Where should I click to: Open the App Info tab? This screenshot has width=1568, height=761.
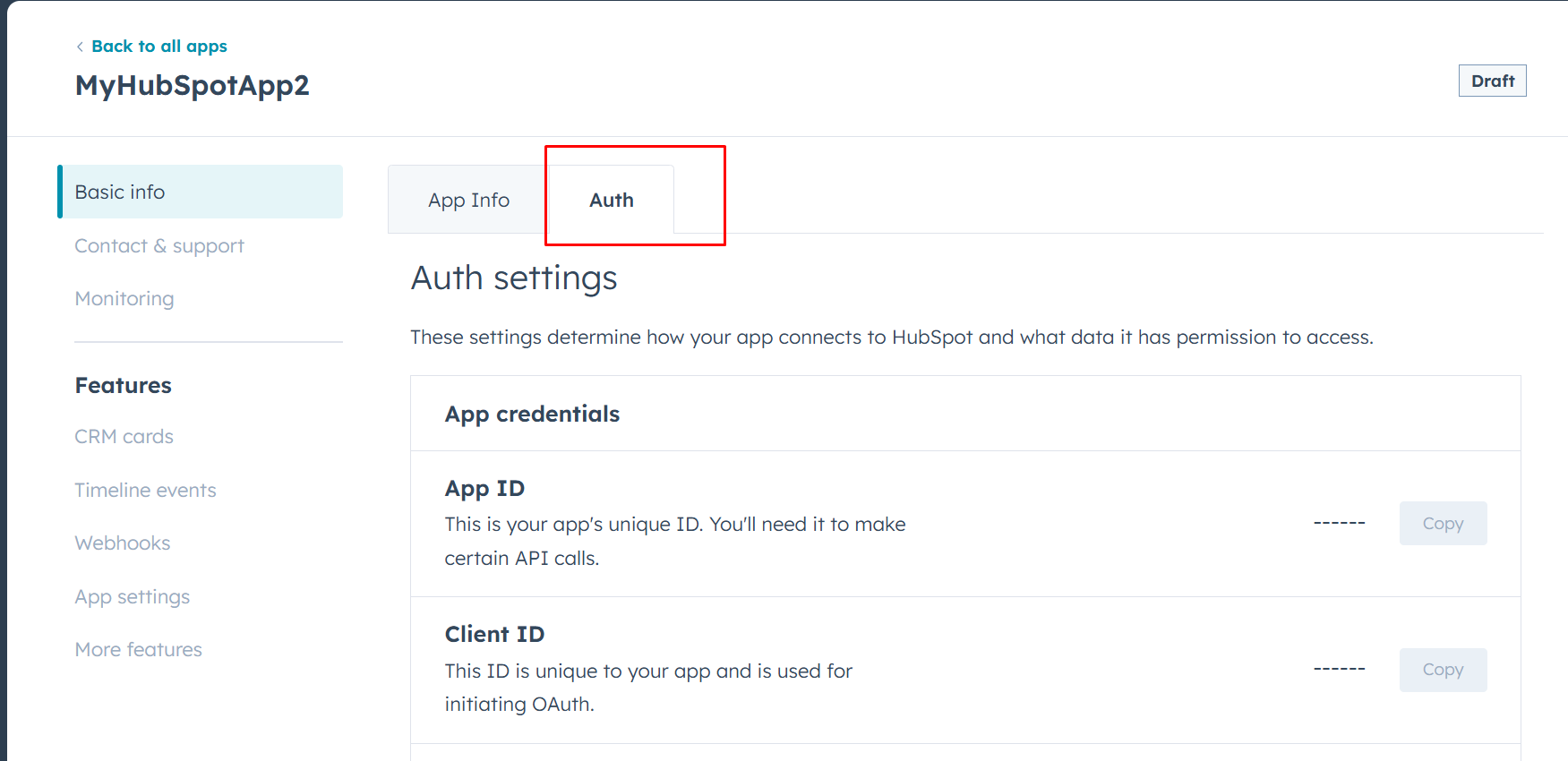coord(468,201)
